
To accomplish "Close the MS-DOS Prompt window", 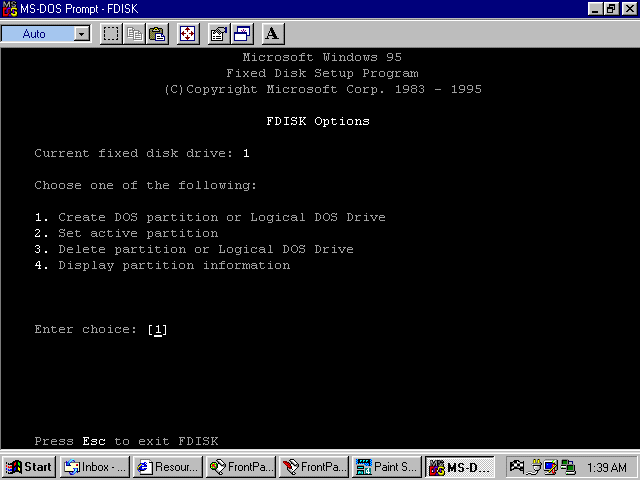I will point(629,9).
